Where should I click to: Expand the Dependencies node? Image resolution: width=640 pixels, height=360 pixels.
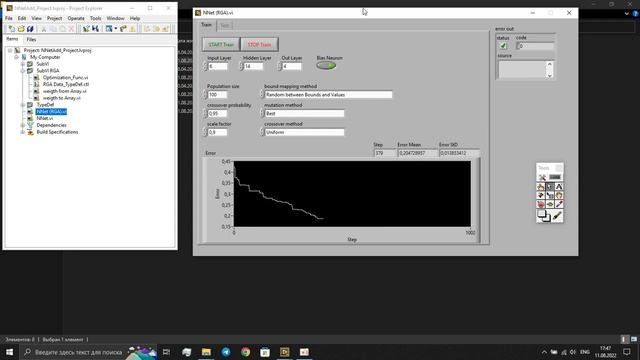coord(23,125)
